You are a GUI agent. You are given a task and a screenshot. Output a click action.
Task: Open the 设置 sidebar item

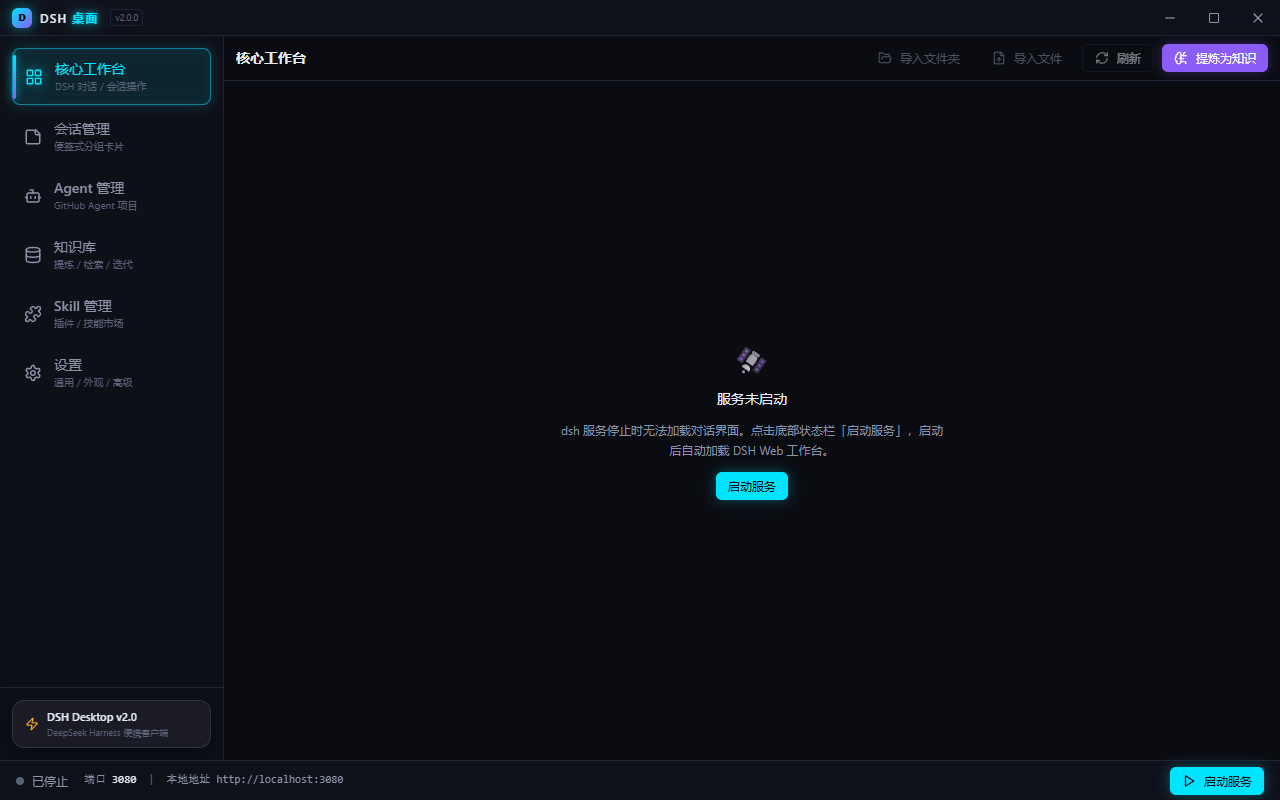(x=112, y=373)
